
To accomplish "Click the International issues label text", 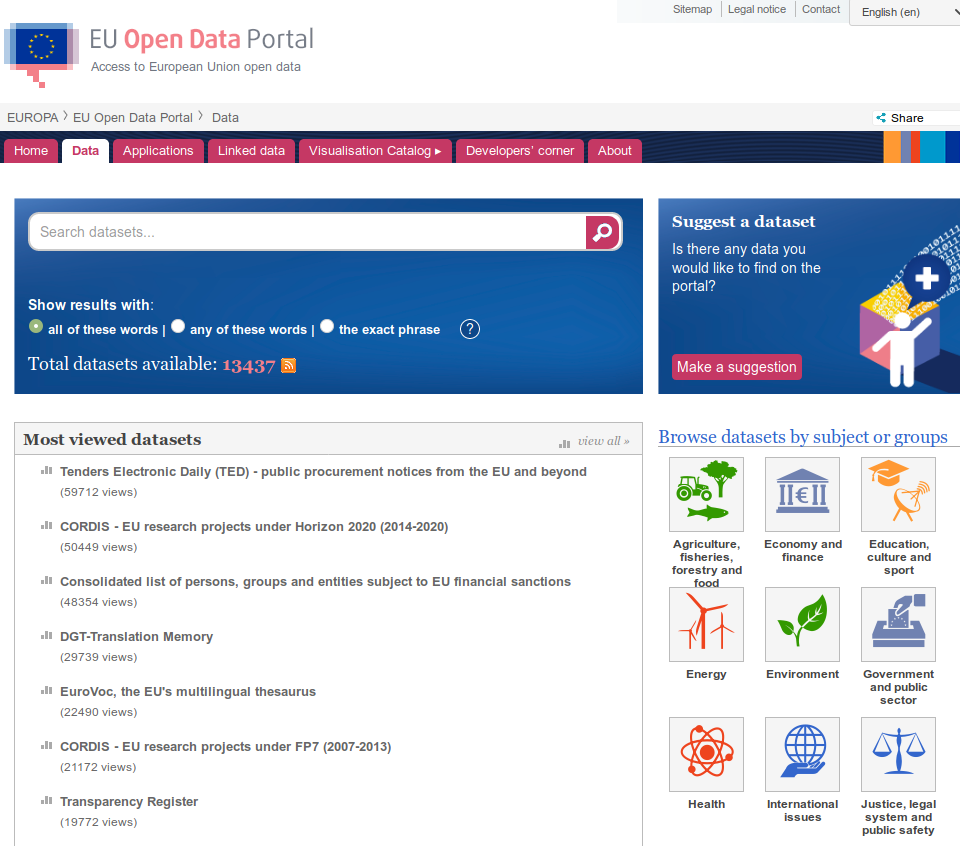I will [x=802, y=810].
